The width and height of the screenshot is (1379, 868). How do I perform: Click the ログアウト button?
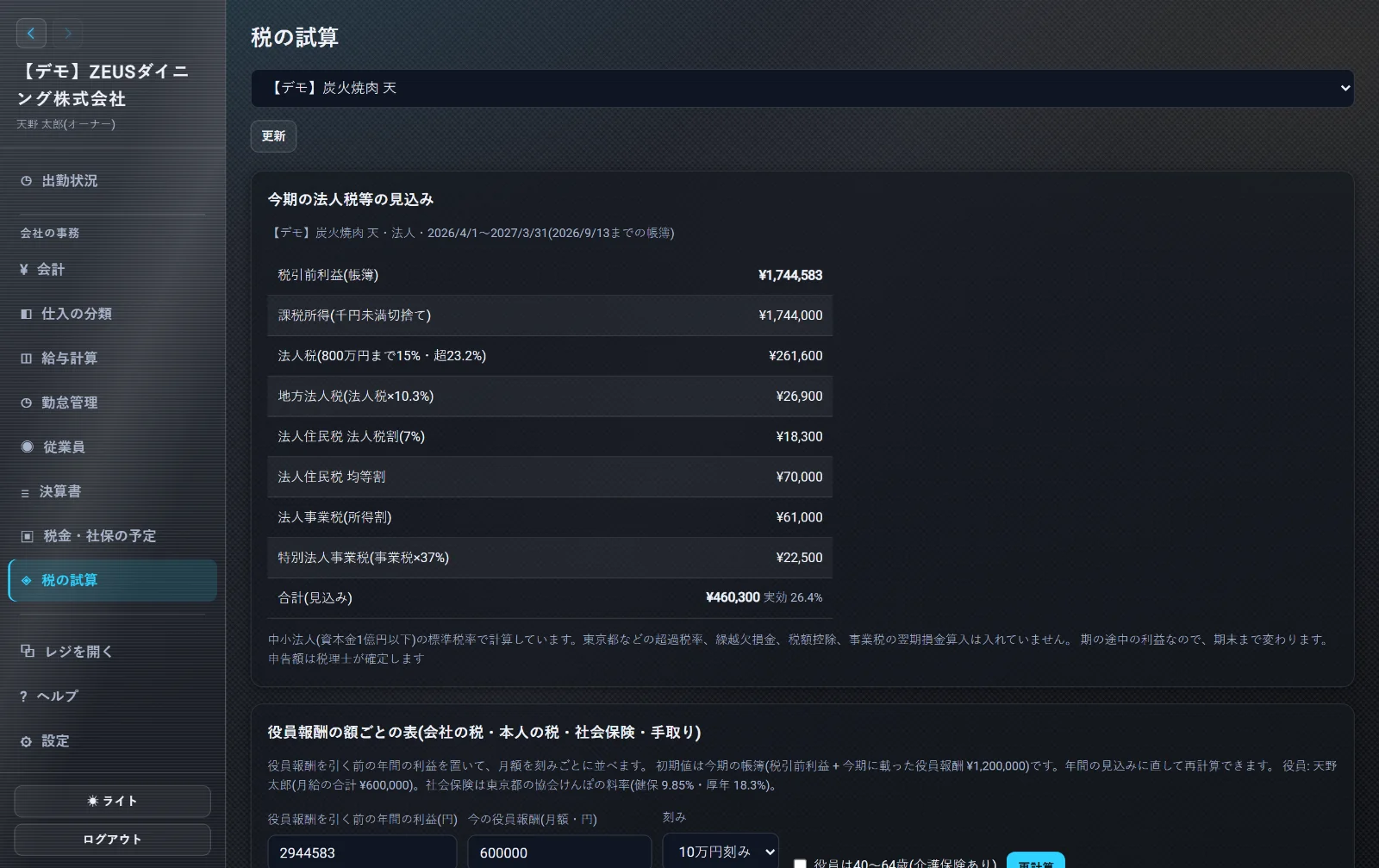pyautogui.click(x=112, y=840)
